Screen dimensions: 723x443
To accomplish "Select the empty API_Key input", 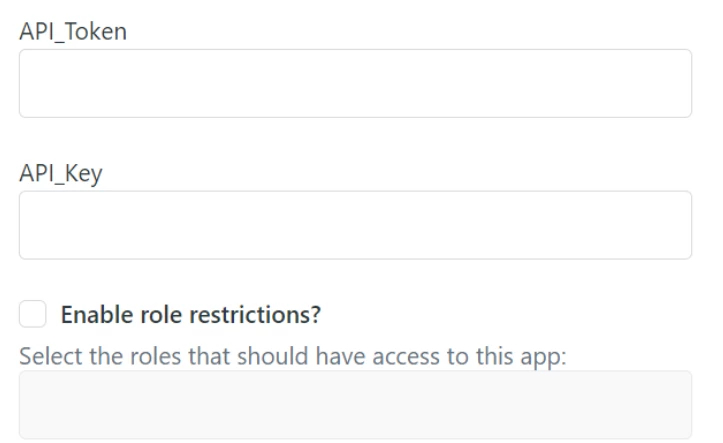I will 355,225.
